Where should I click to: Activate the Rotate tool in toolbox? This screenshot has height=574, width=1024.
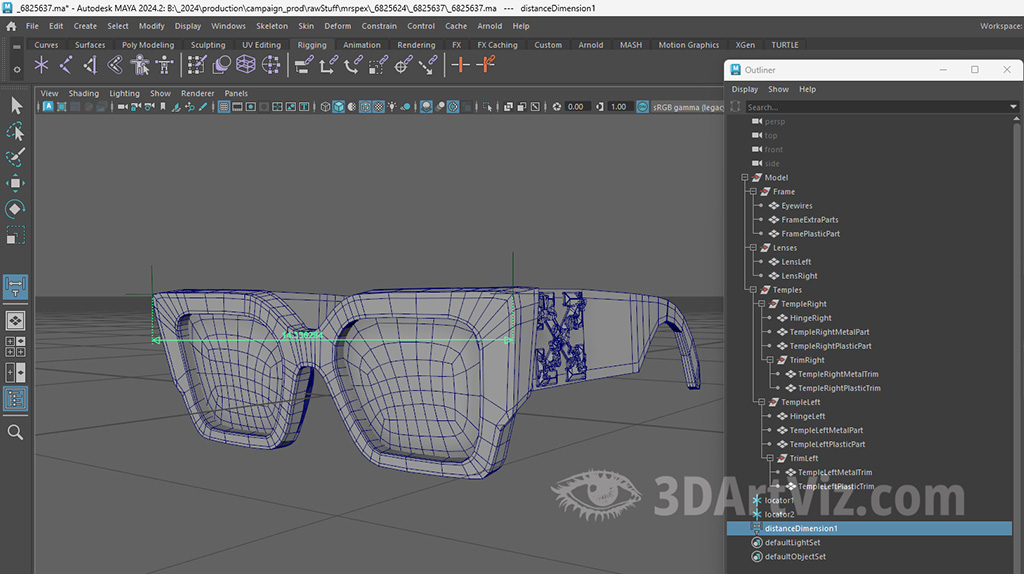click(15, 209)
